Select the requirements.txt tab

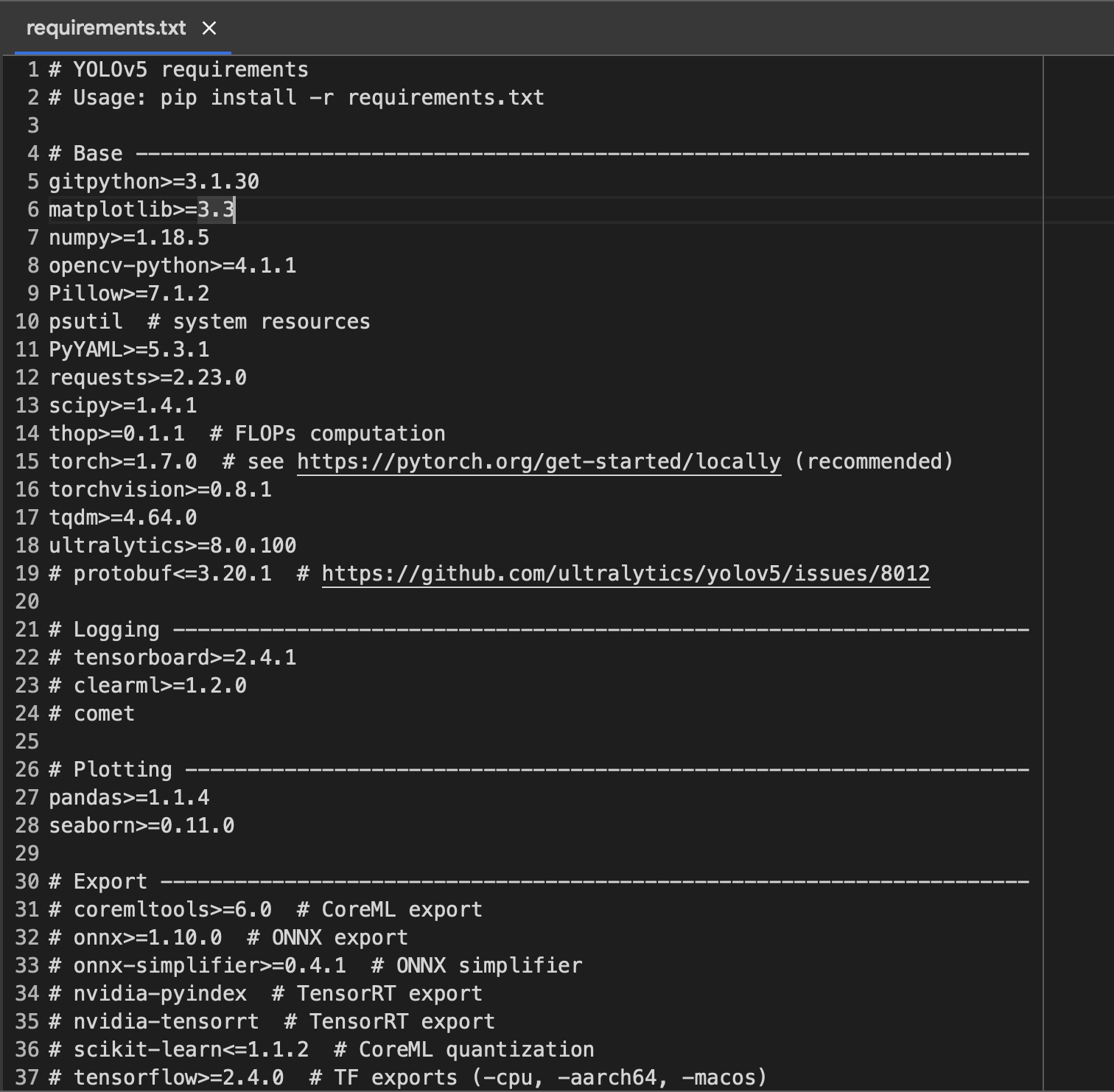tap(106, 28)
